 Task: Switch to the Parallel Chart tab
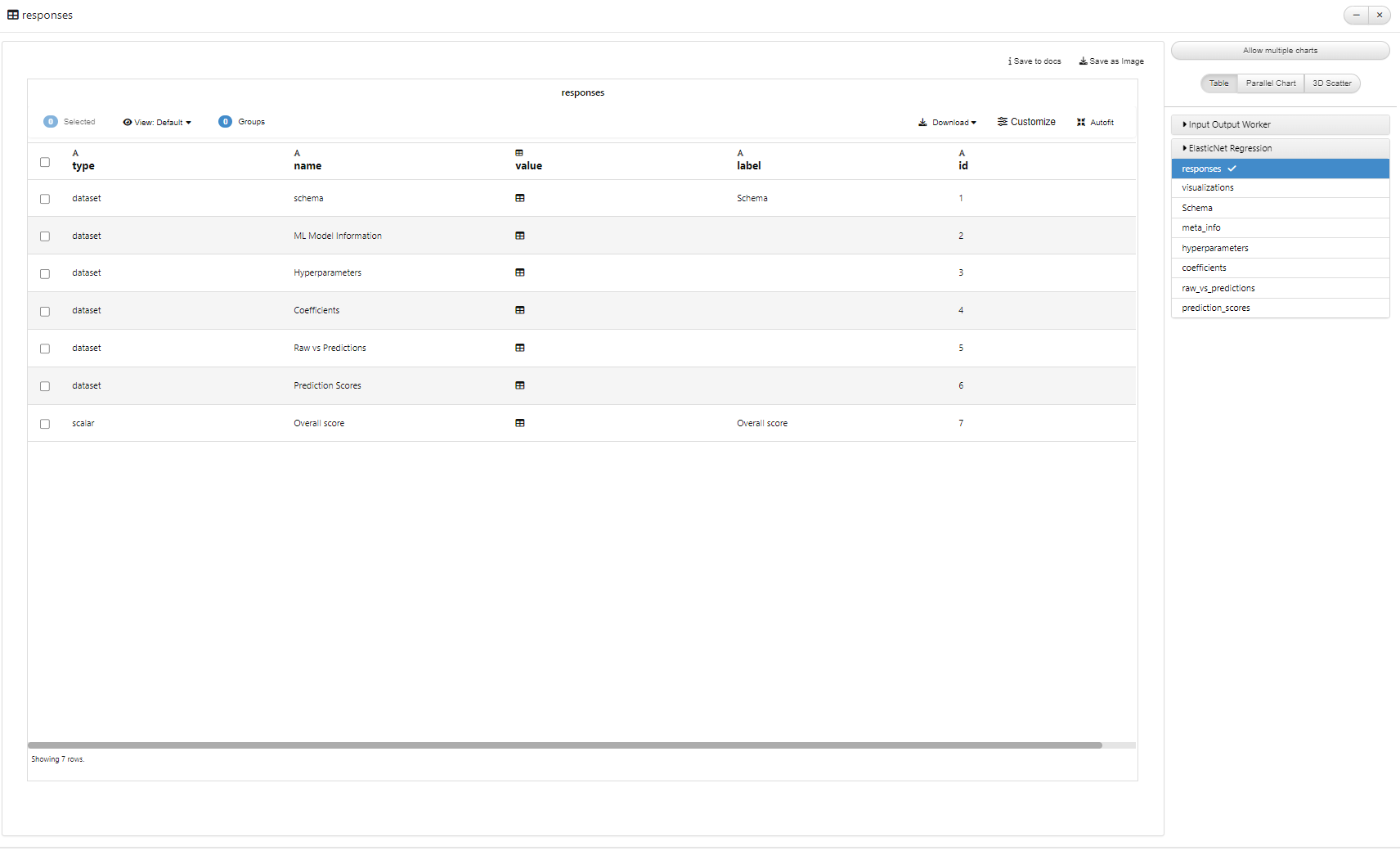pos(1271,83)
